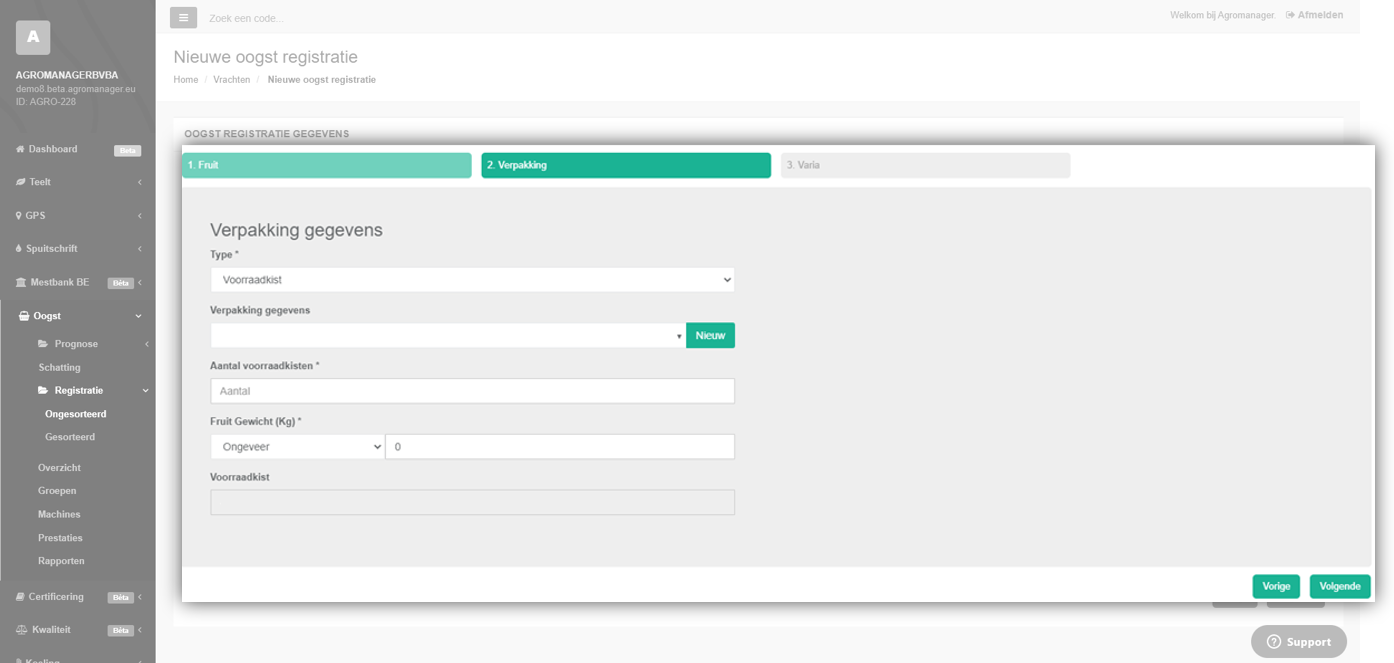Open Dashboard from the sidebar
Screen dimensions: 1394x663
(x=52, y=149)
